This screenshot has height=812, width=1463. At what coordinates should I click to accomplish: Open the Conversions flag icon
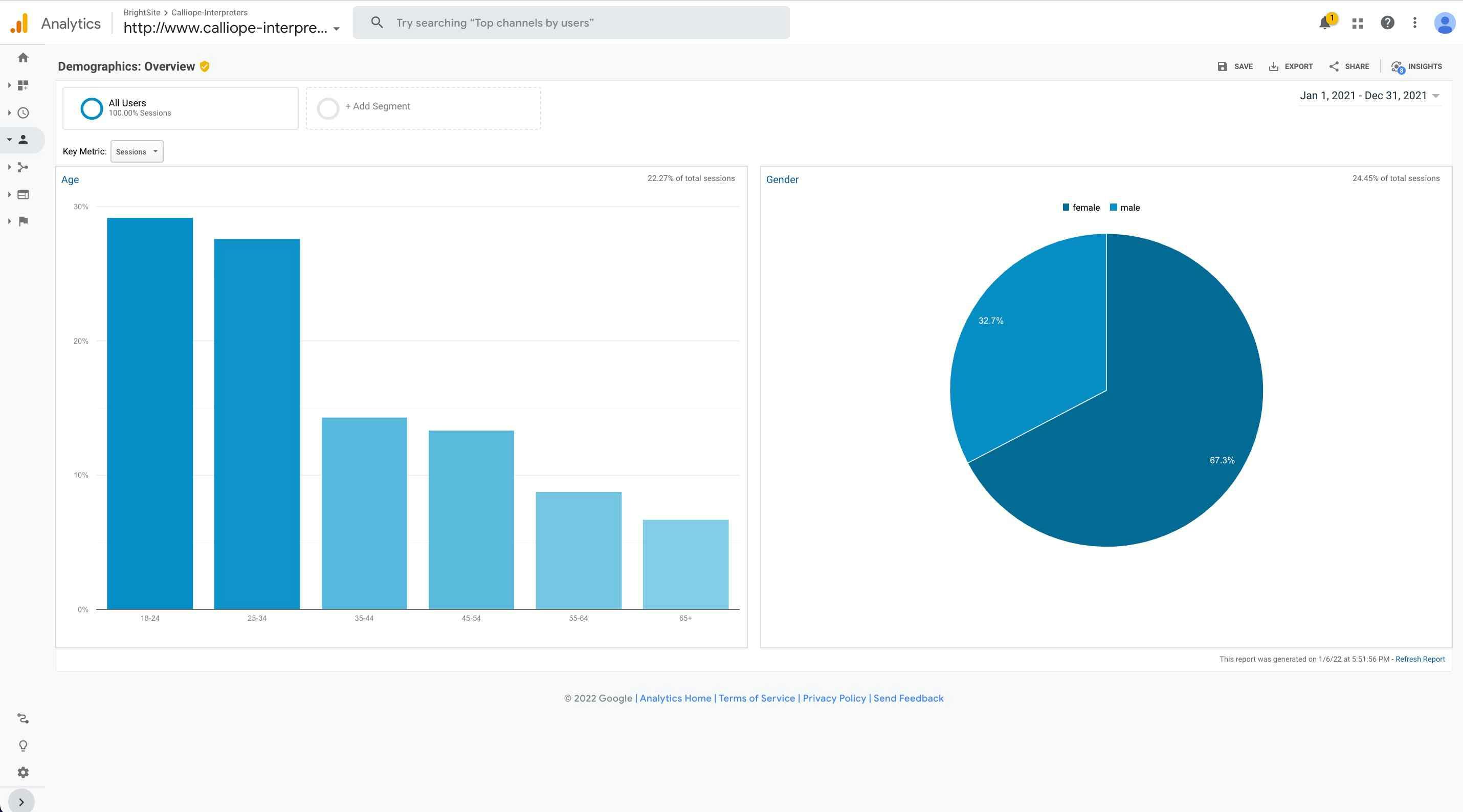pyautogui.click(x=24, y=221)
